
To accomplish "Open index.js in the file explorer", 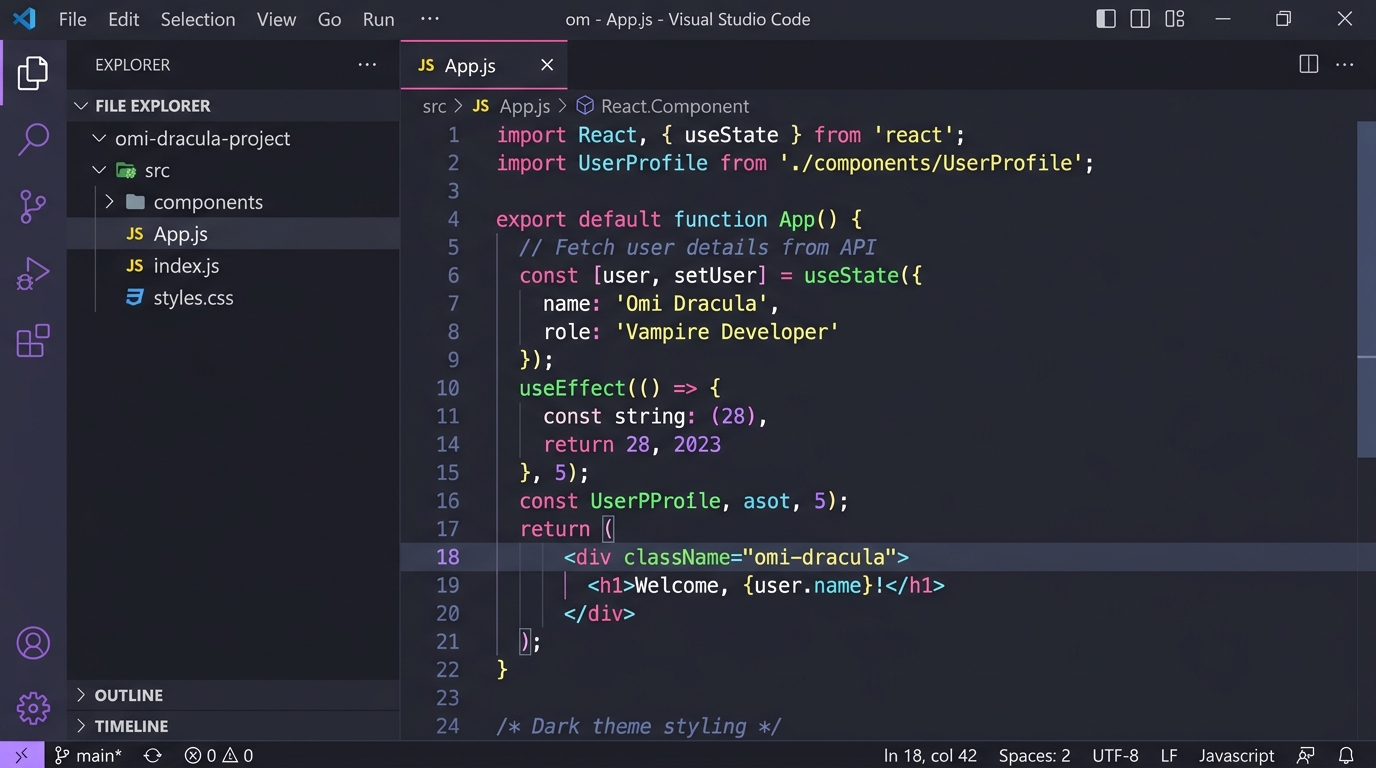I will coord(233,266).
